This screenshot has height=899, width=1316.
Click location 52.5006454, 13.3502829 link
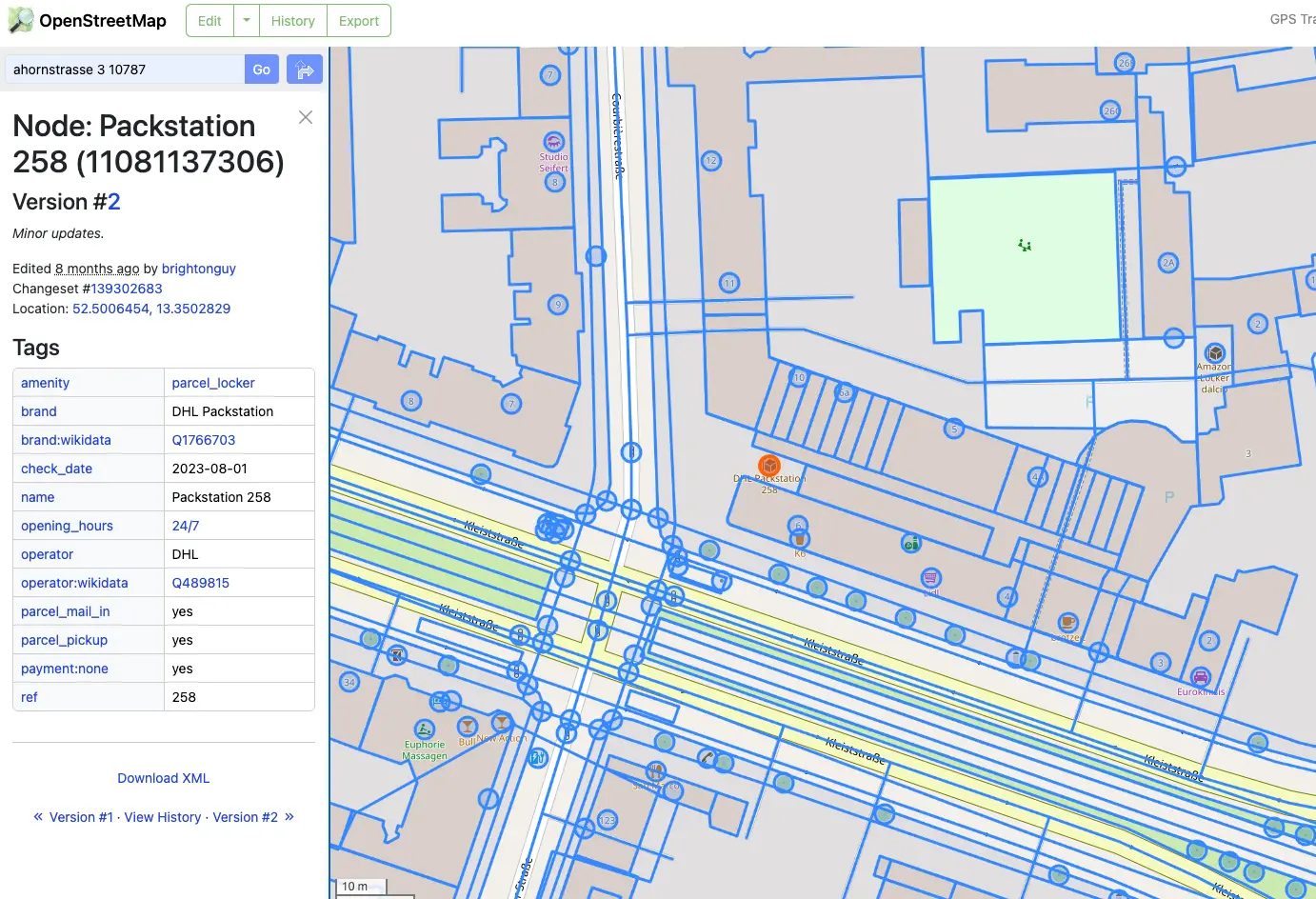click(151, 309)
